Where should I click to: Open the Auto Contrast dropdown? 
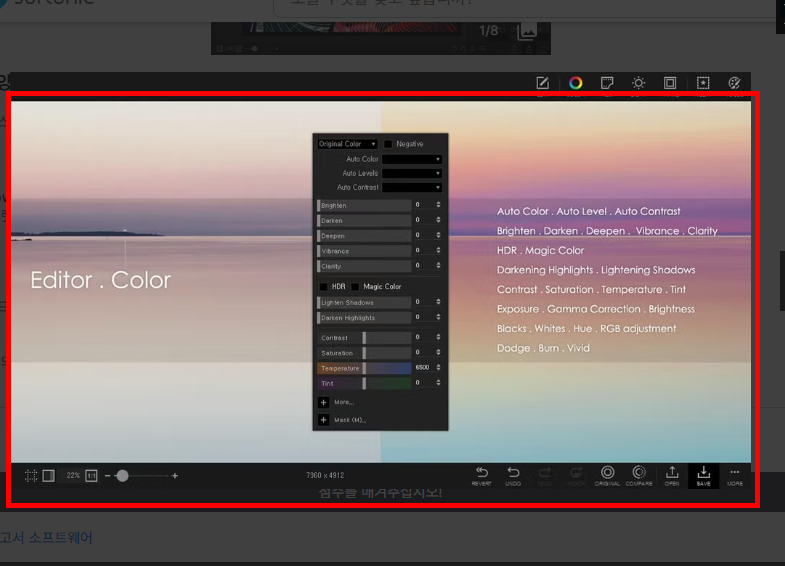[412, 187]
